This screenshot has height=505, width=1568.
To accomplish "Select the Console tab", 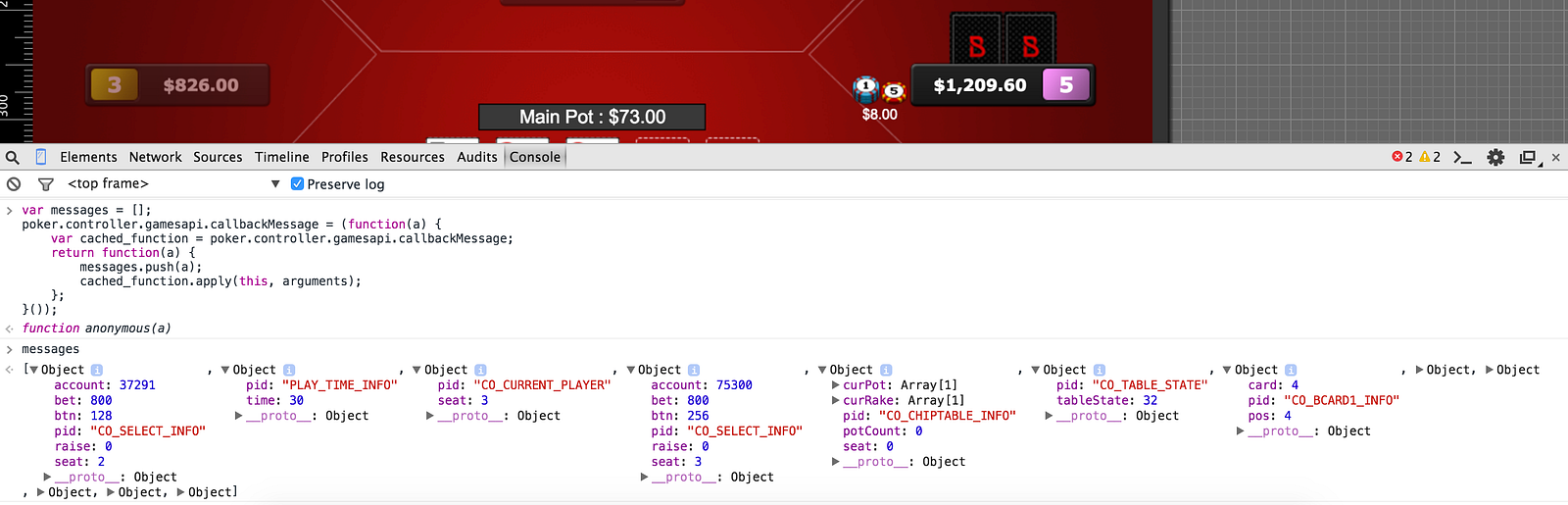I will pos(535,157).
